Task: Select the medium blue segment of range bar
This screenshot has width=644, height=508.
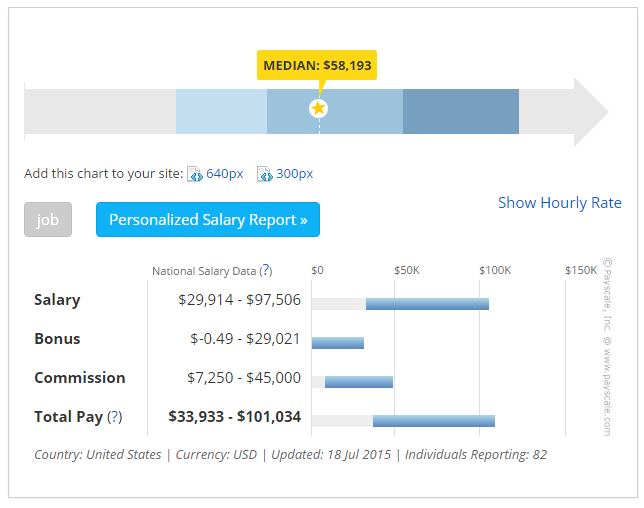Action: coord(335,111)
